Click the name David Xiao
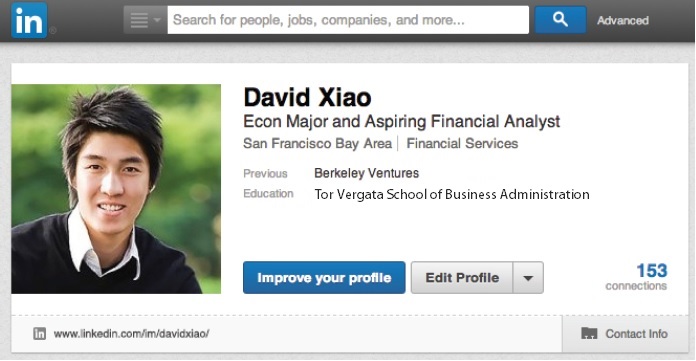 307,97
